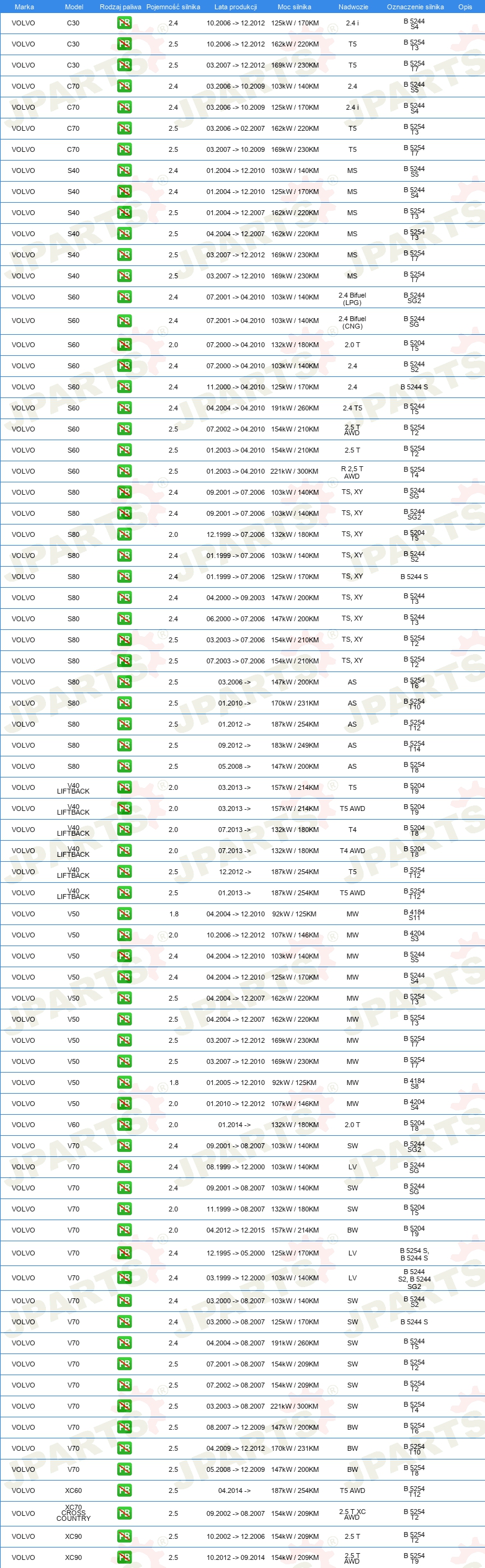Screen dimensions: 485x1568
Task: Click the fuel icon in the C30 2.4 i row
Action: pos(124,23)
